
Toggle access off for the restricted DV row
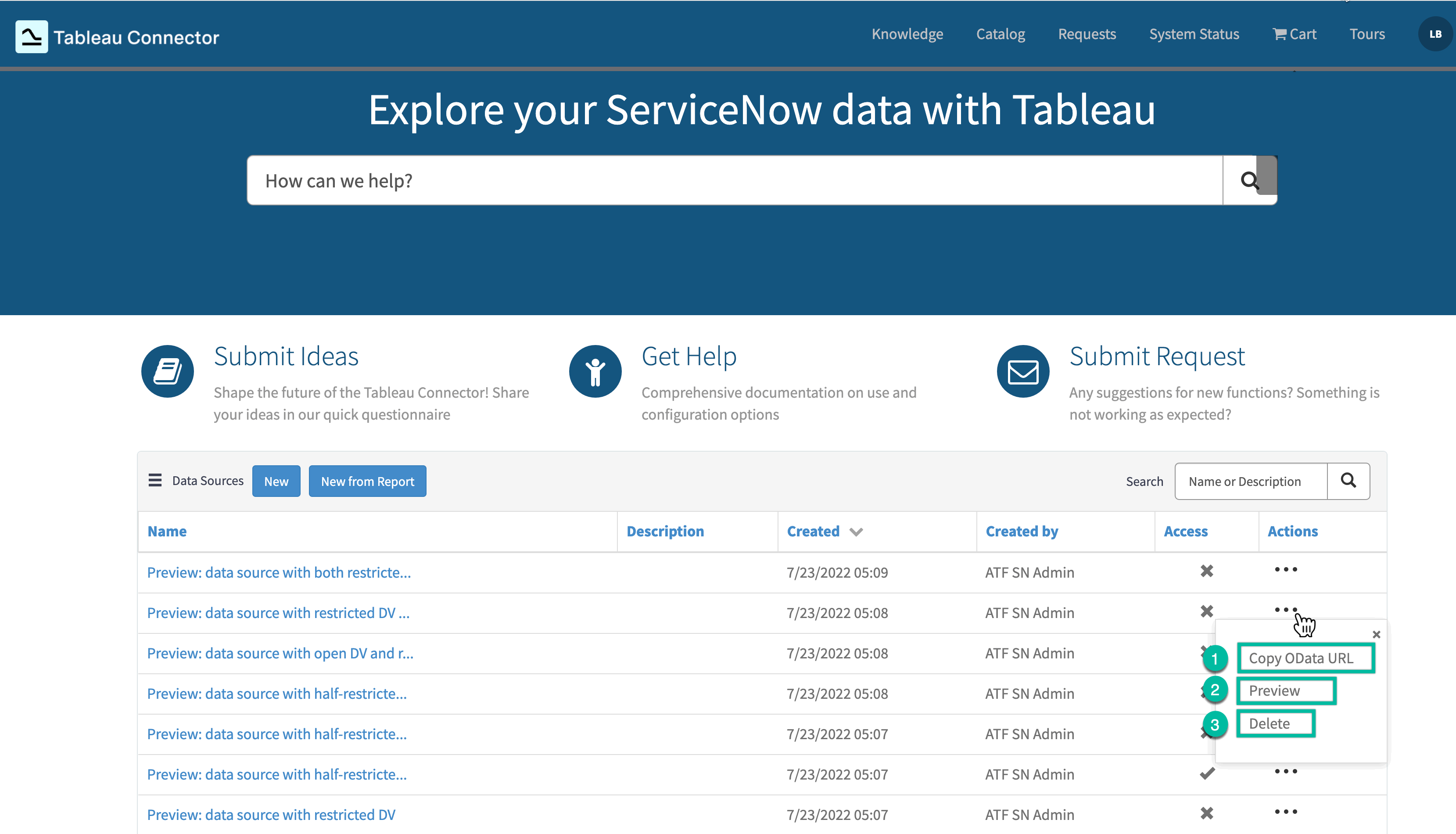click(1206, 813)
